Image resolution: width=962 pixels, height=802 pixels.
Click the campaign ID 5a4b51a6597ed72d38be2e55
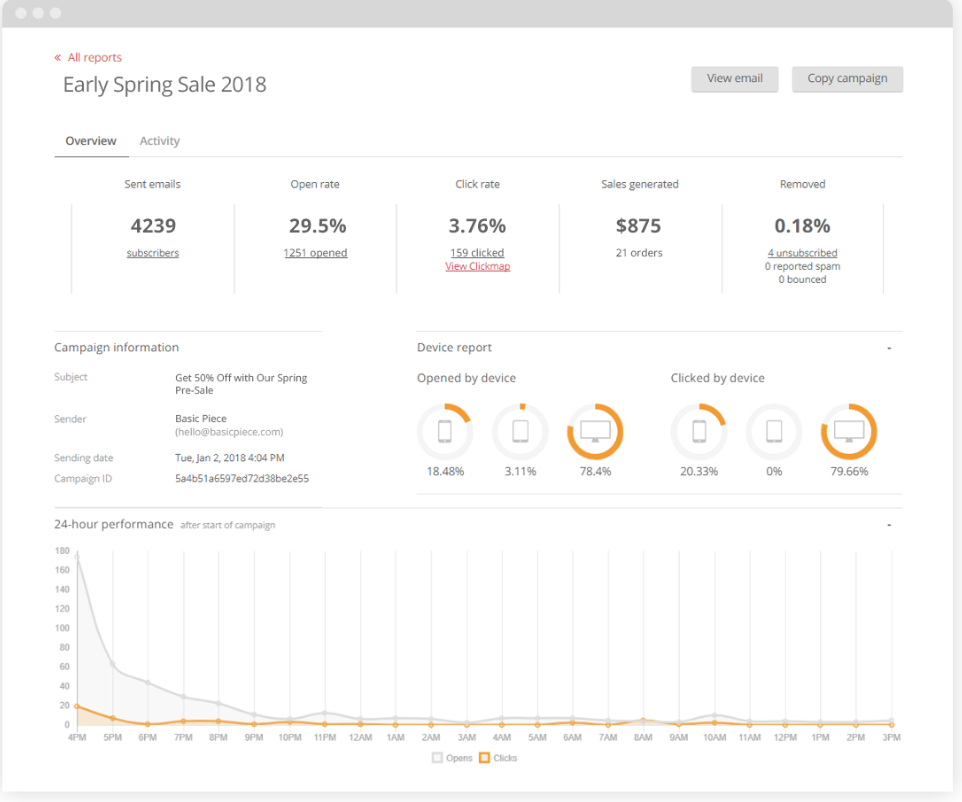pos(242,479)
